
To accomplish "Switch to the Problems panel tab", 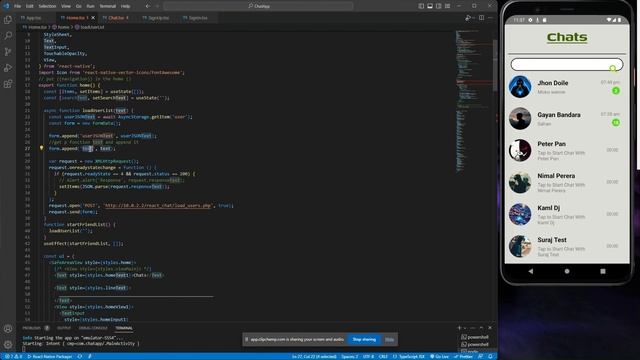I will [x=36, y=328].
